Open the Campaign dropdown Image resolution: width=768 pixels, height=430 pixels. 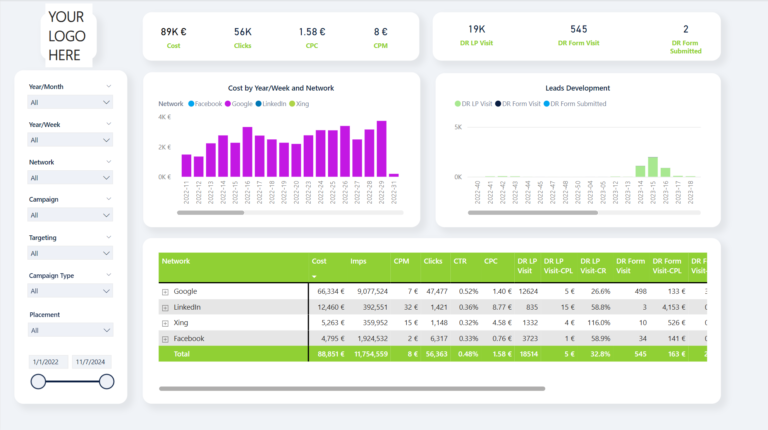[x=70, y=215]
